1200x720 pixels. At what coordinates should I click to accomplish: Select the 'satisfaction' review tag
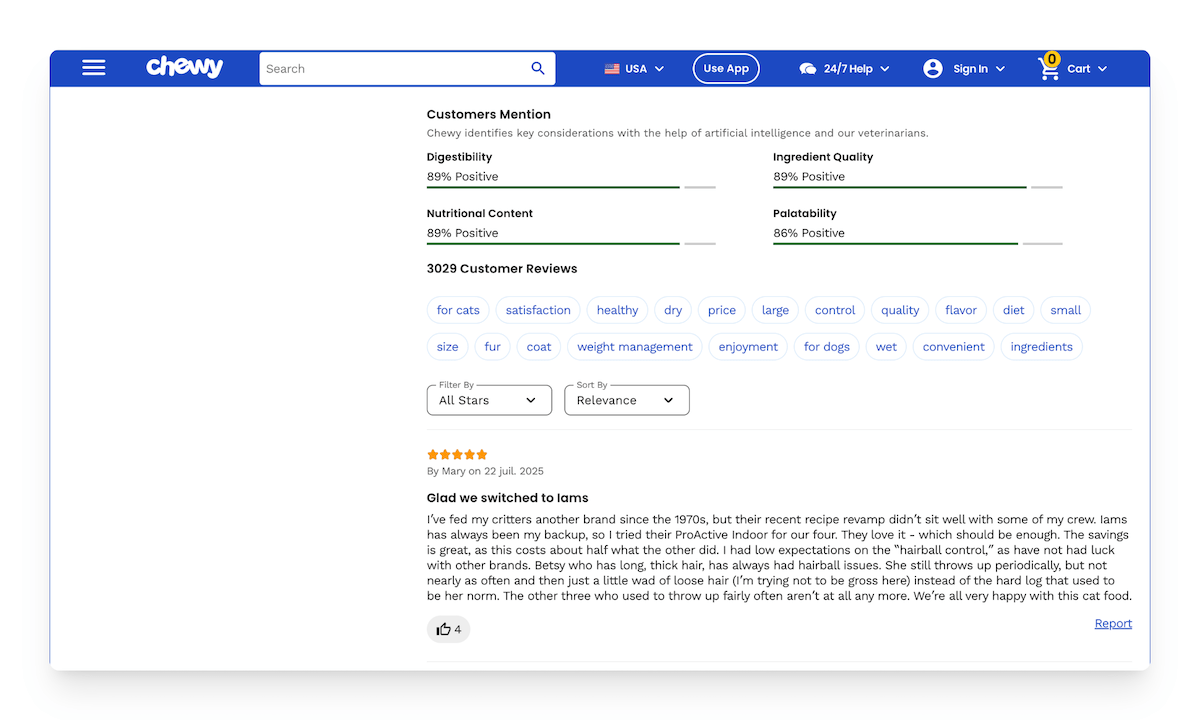[x=538, y=310]
